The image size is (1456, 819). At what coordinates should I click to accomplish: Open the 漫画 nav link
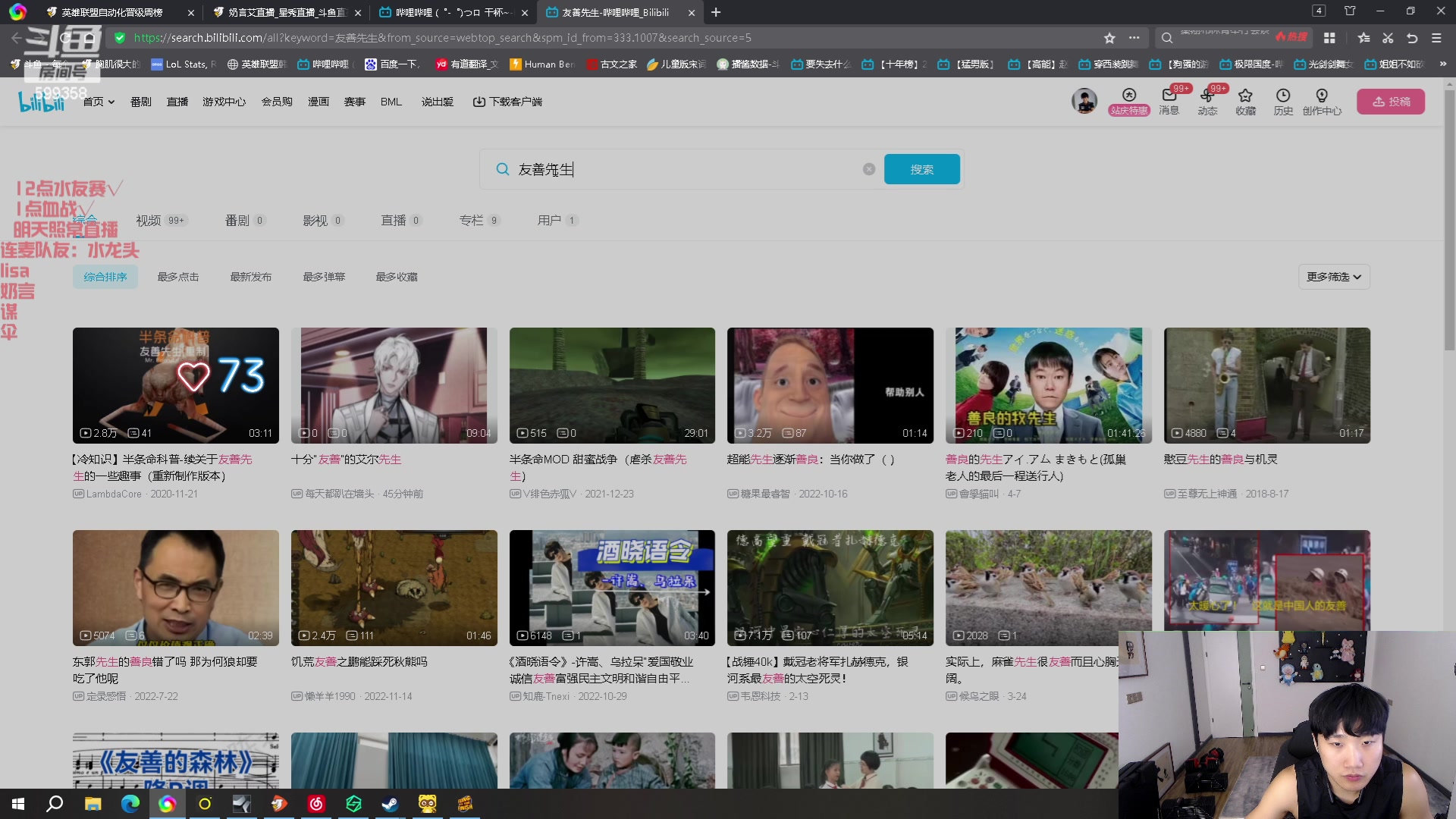[x=318, y=101]
